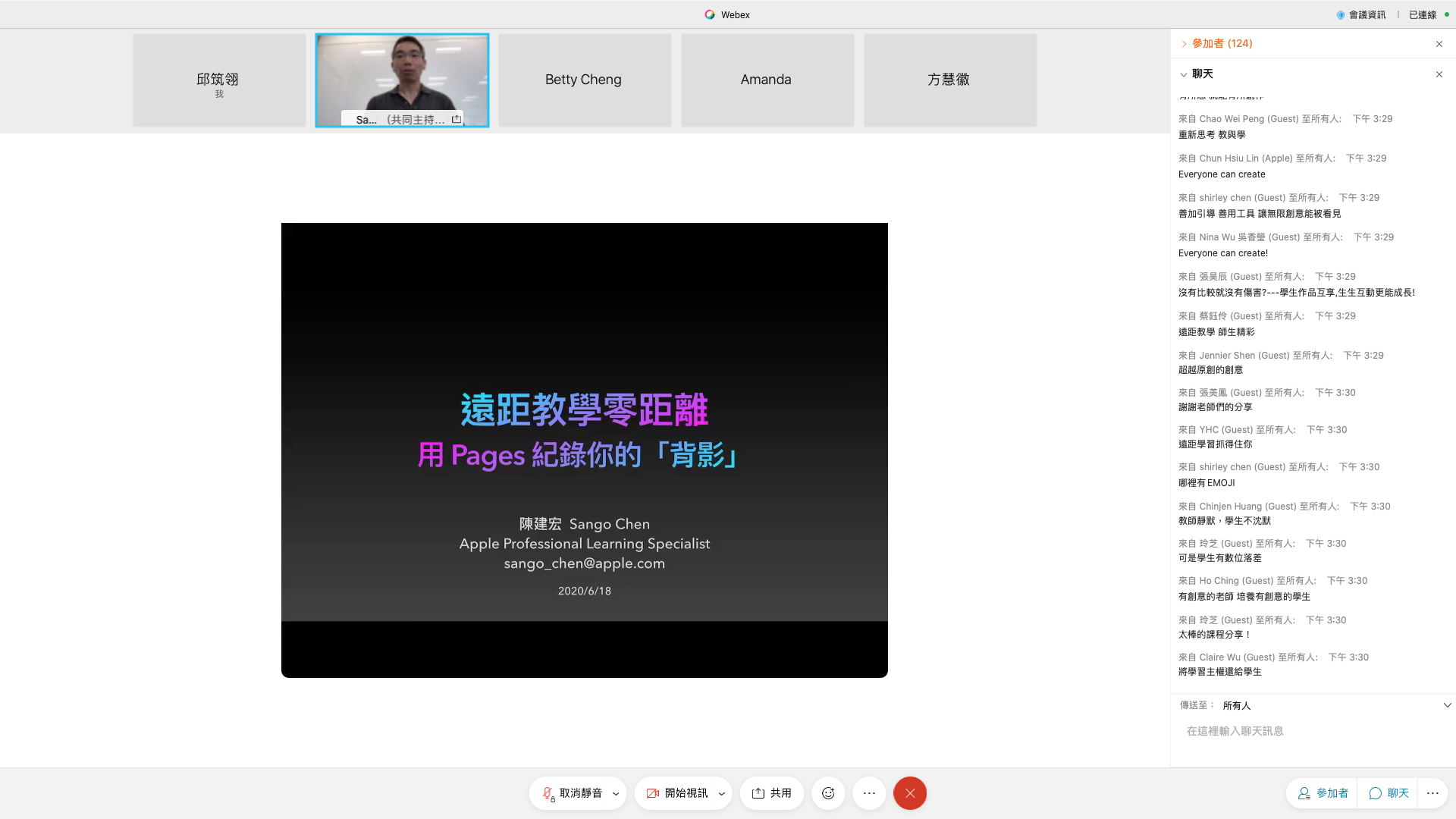Open the send-to recipient dropdown
The height and width of the screenshot is (819, 1456).
click(1447, 705)
